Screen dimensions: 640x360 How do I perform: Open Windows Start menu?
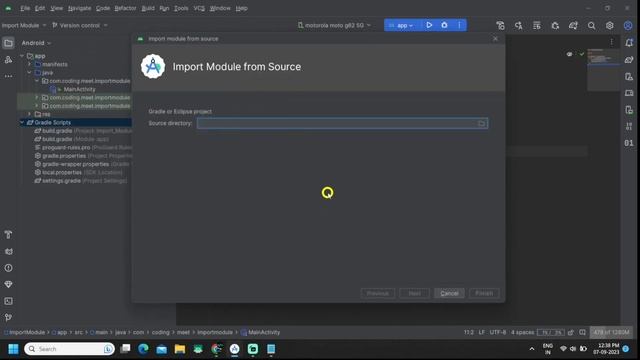coord(13,349)
